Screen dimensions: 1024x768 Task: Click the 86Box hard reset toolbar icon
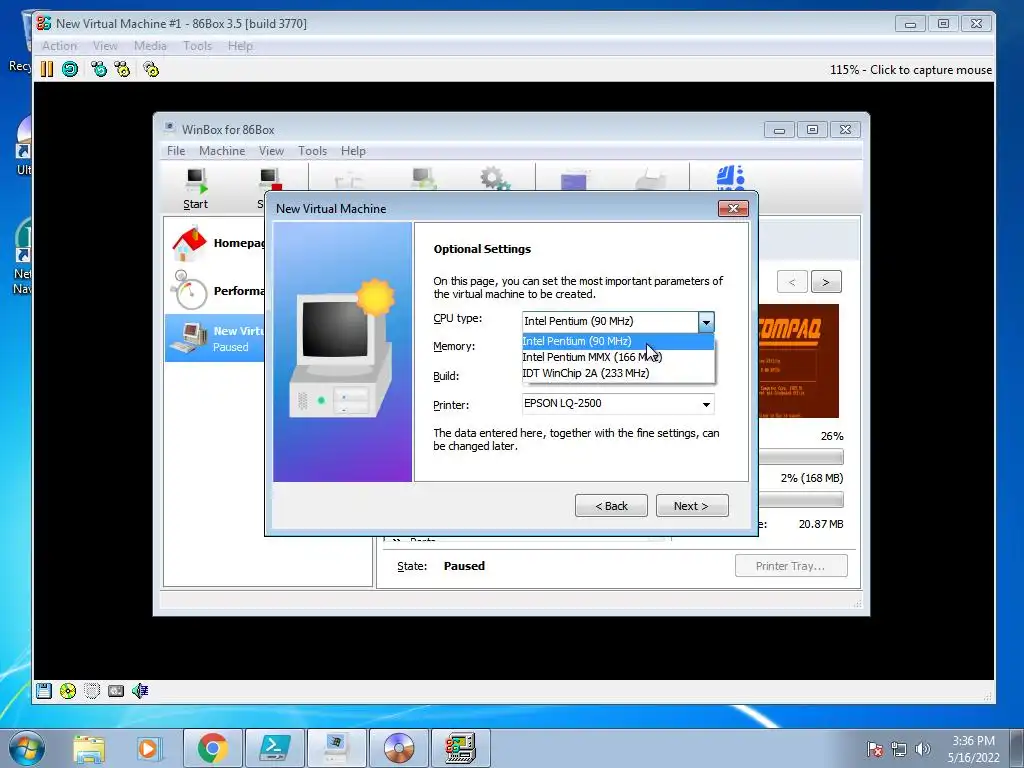point(70,69)
